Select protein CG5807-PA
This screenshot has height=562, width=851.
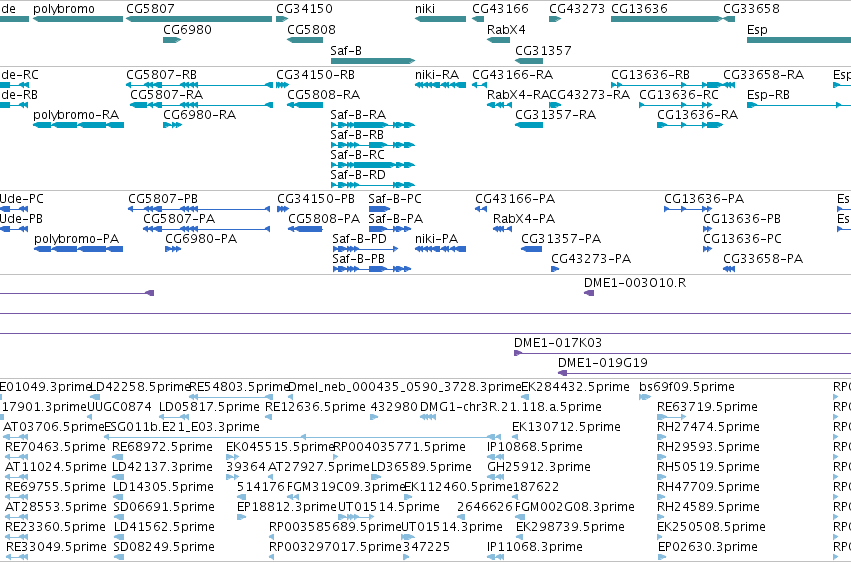[179, 219]
